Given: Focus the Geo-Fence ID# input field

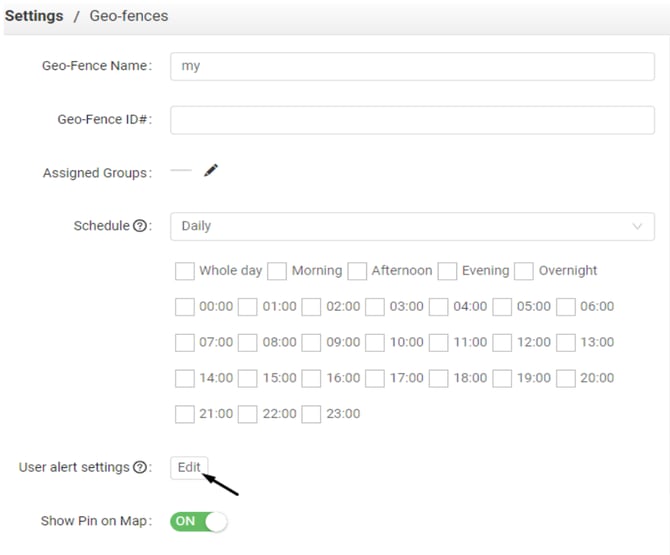Looking at the screenshot, I should point(412,120).
